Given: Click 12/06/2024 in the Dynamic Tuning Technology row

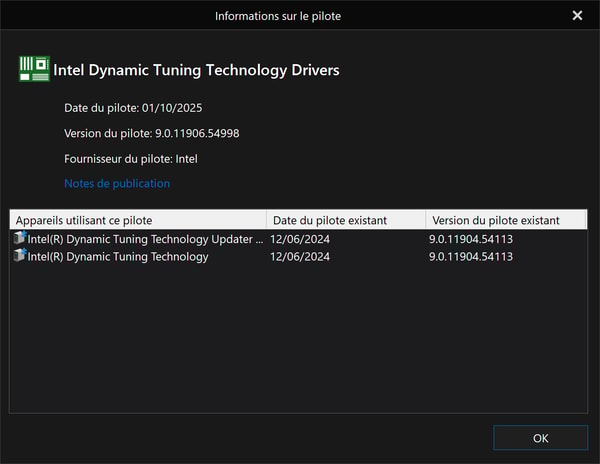Looking at the screenshot, I should (x=300, y=256).
